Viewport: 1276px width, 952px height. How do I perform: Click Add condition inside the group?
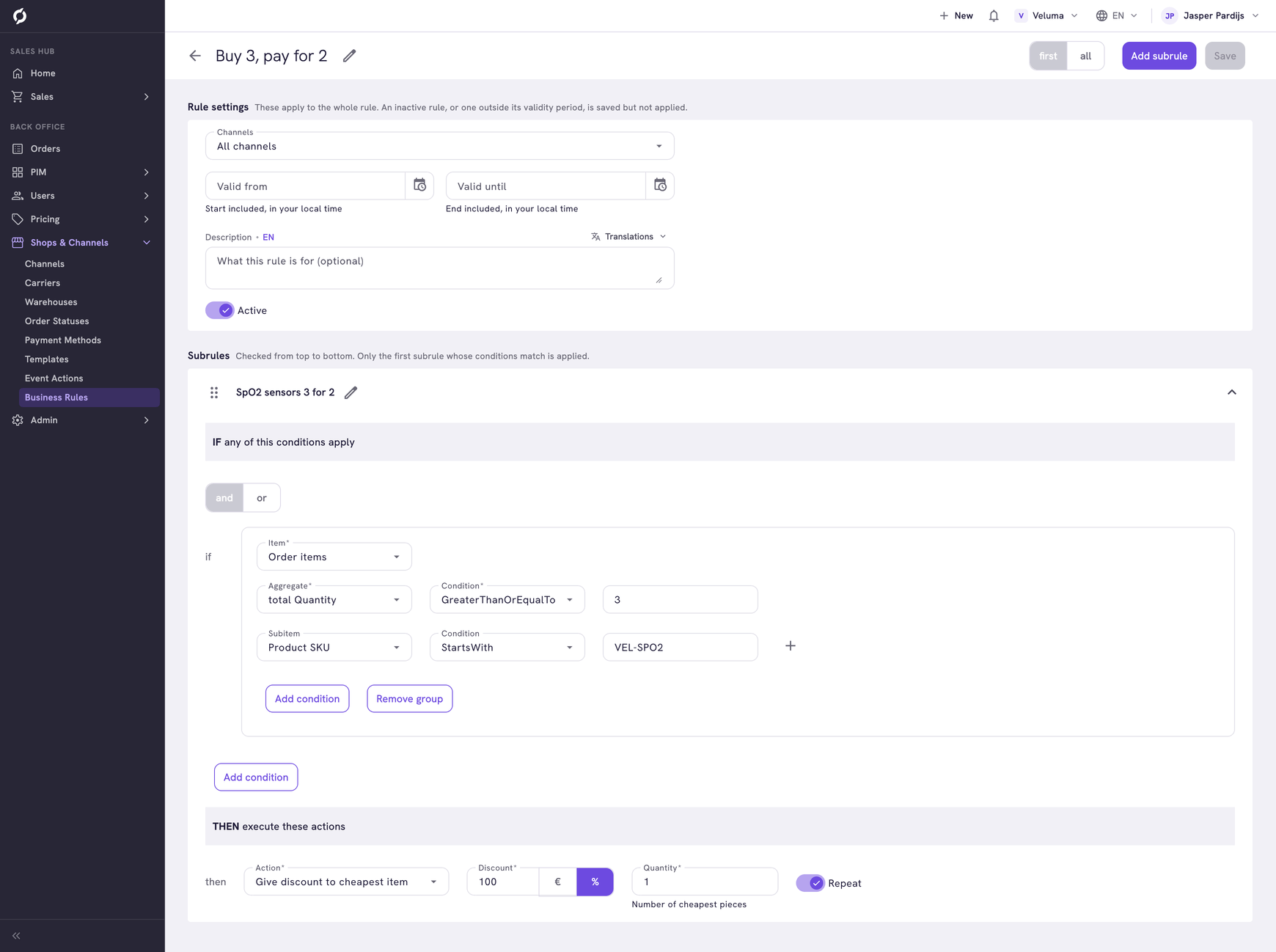[307, 698]
